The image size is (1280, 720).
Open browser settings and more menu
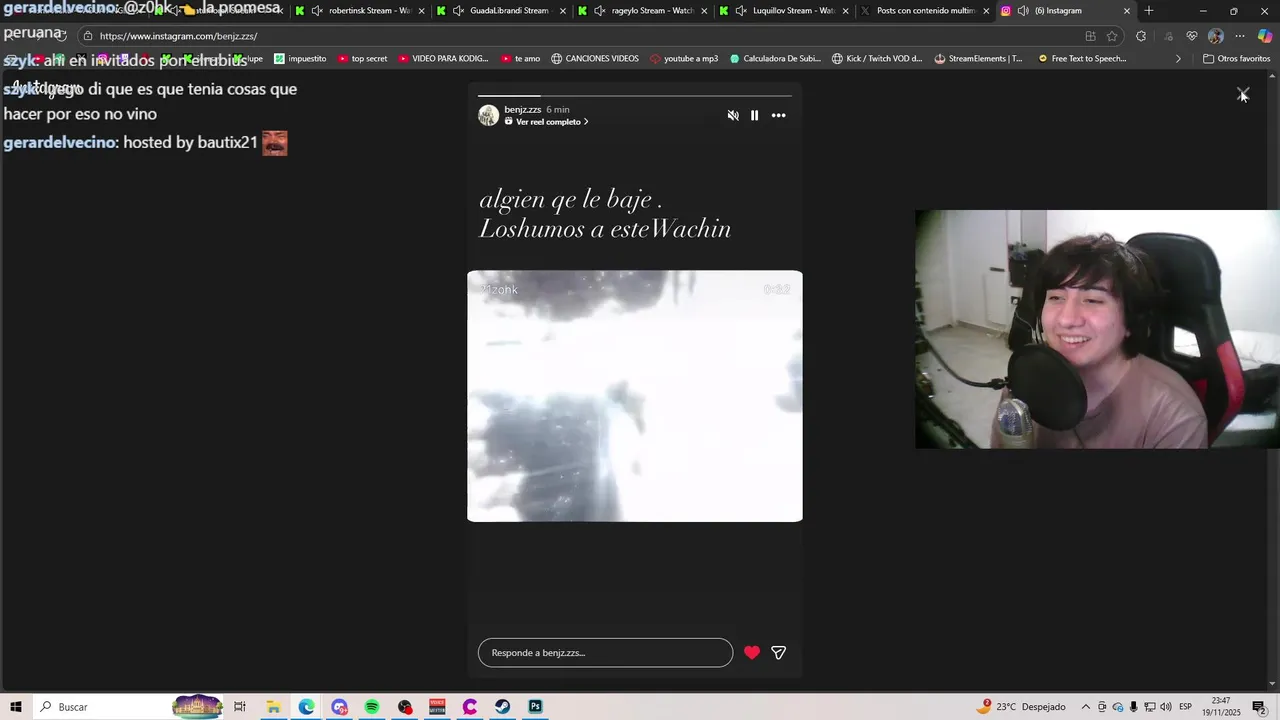tap(1240, 36)
